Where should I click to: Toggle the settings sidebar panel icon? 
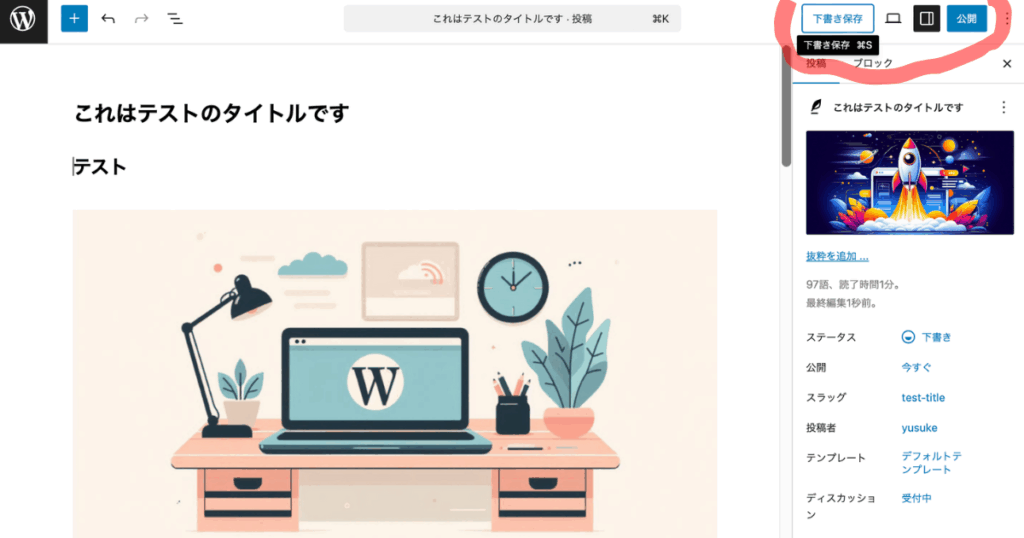[926, 18]
